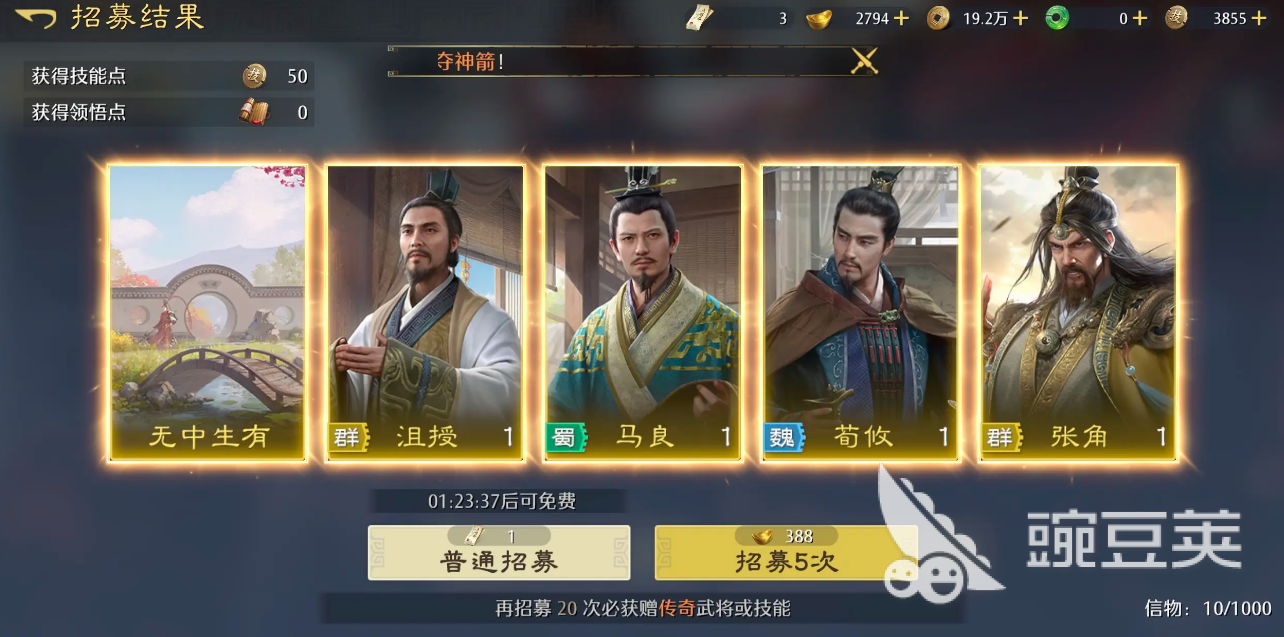
Task: Click the 获得技能点 reward row
Action: click(x=169, y=76)
